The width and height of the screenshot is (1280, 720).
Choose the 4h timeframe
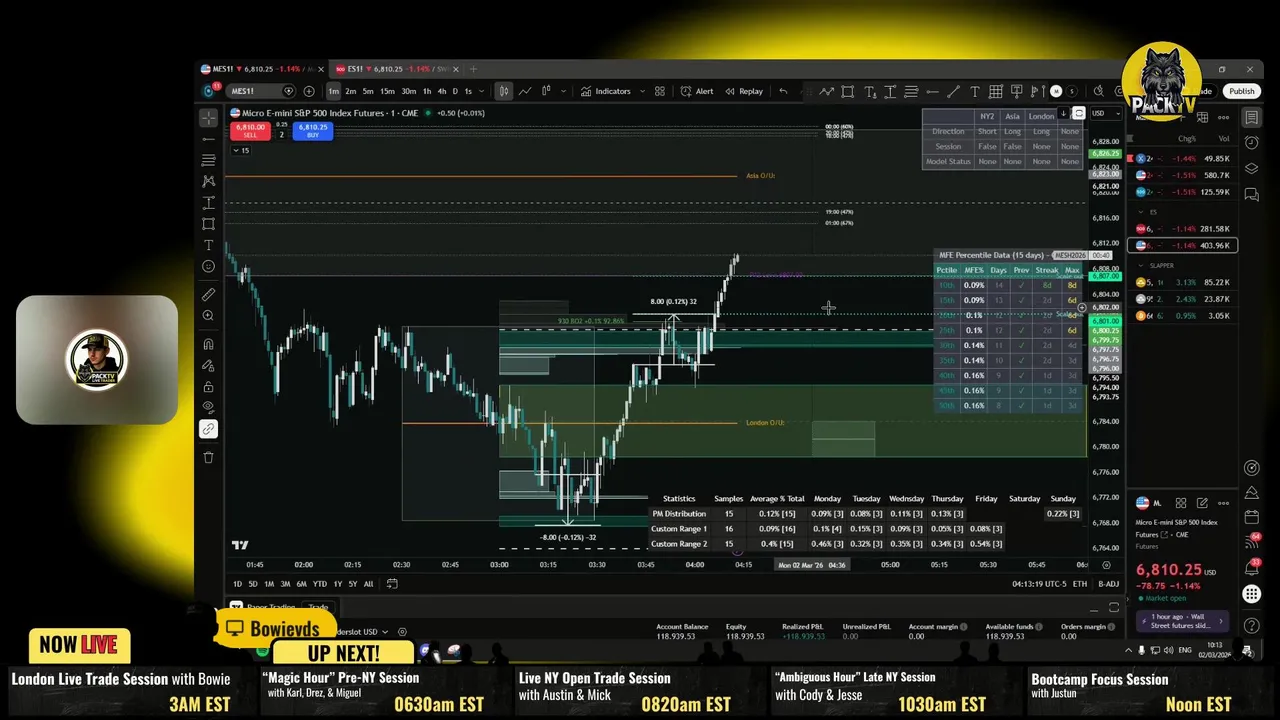(441, 91)
